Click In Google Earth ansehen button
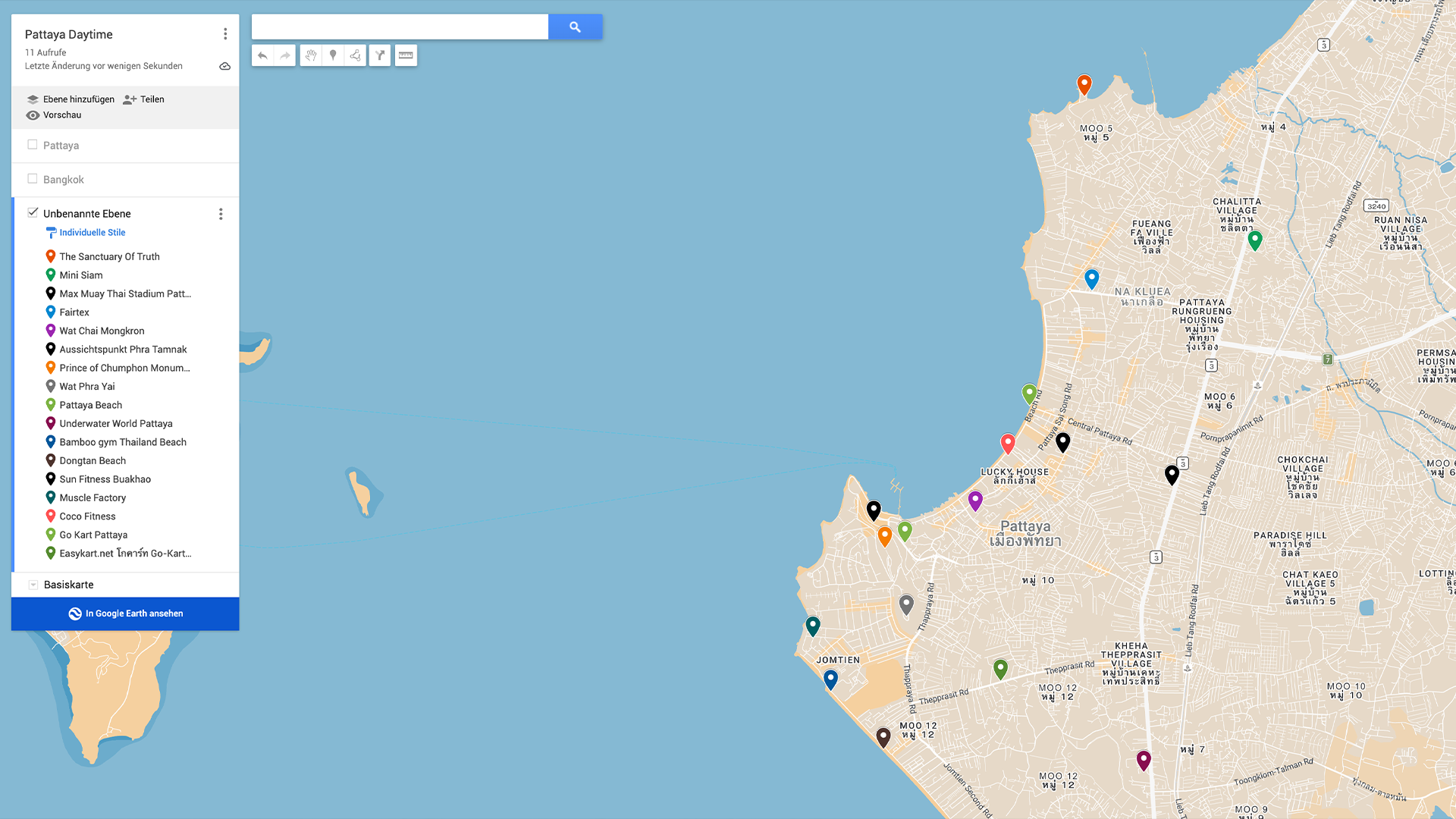The height and width of the screenshot is (819, 1456). (x=125, y=613)
